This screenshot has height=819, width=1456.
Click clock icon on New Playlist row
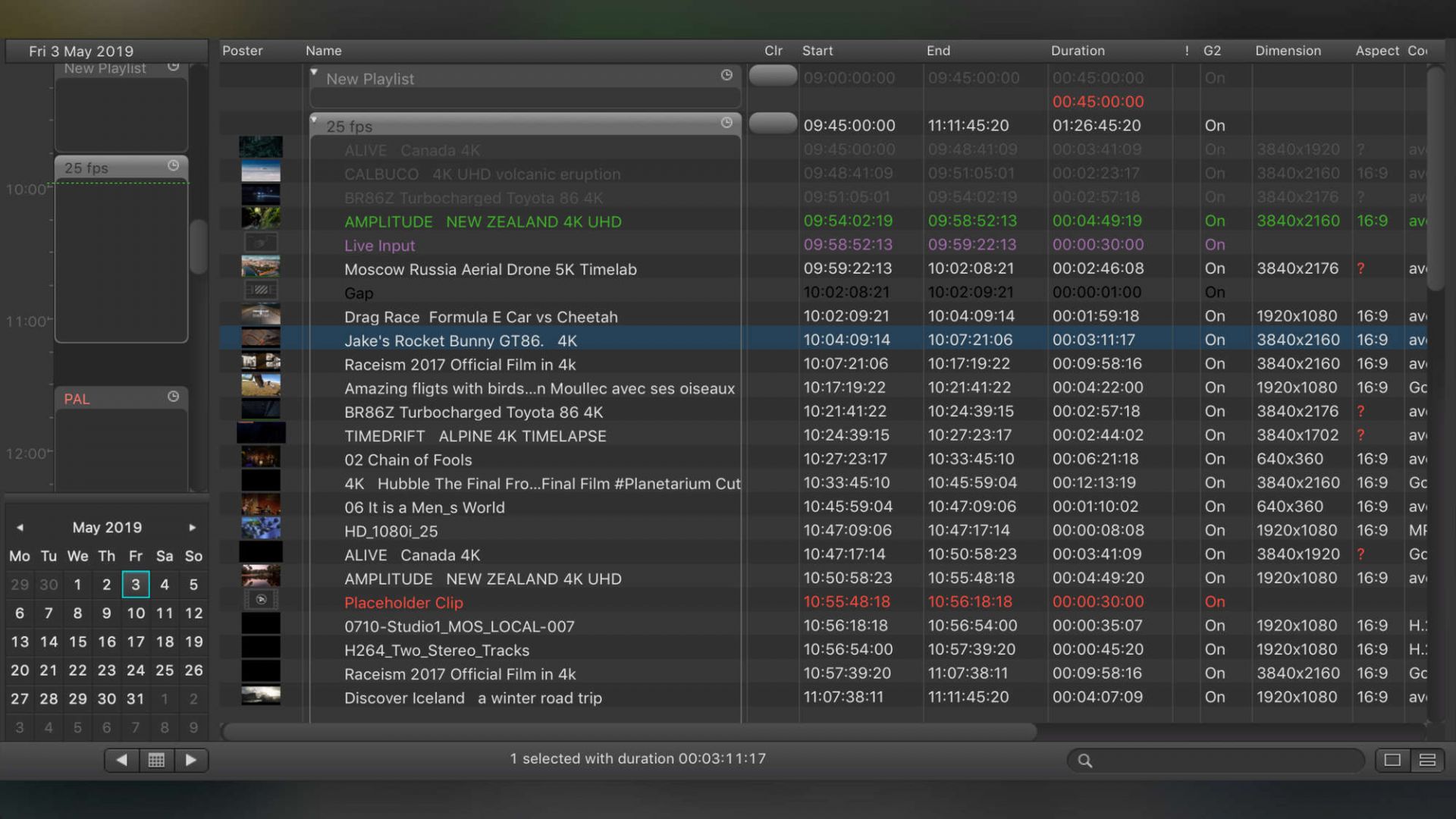point(726,75)
